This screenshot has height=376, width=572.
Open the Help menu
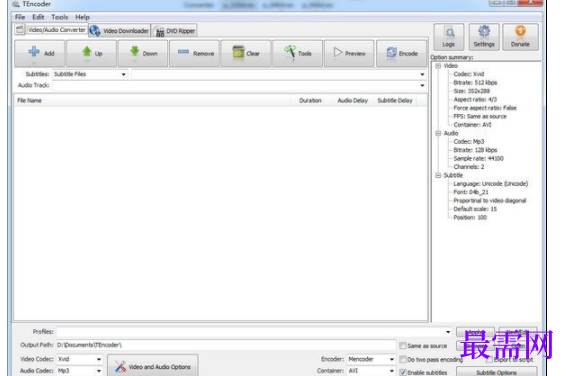coord(82,17)
